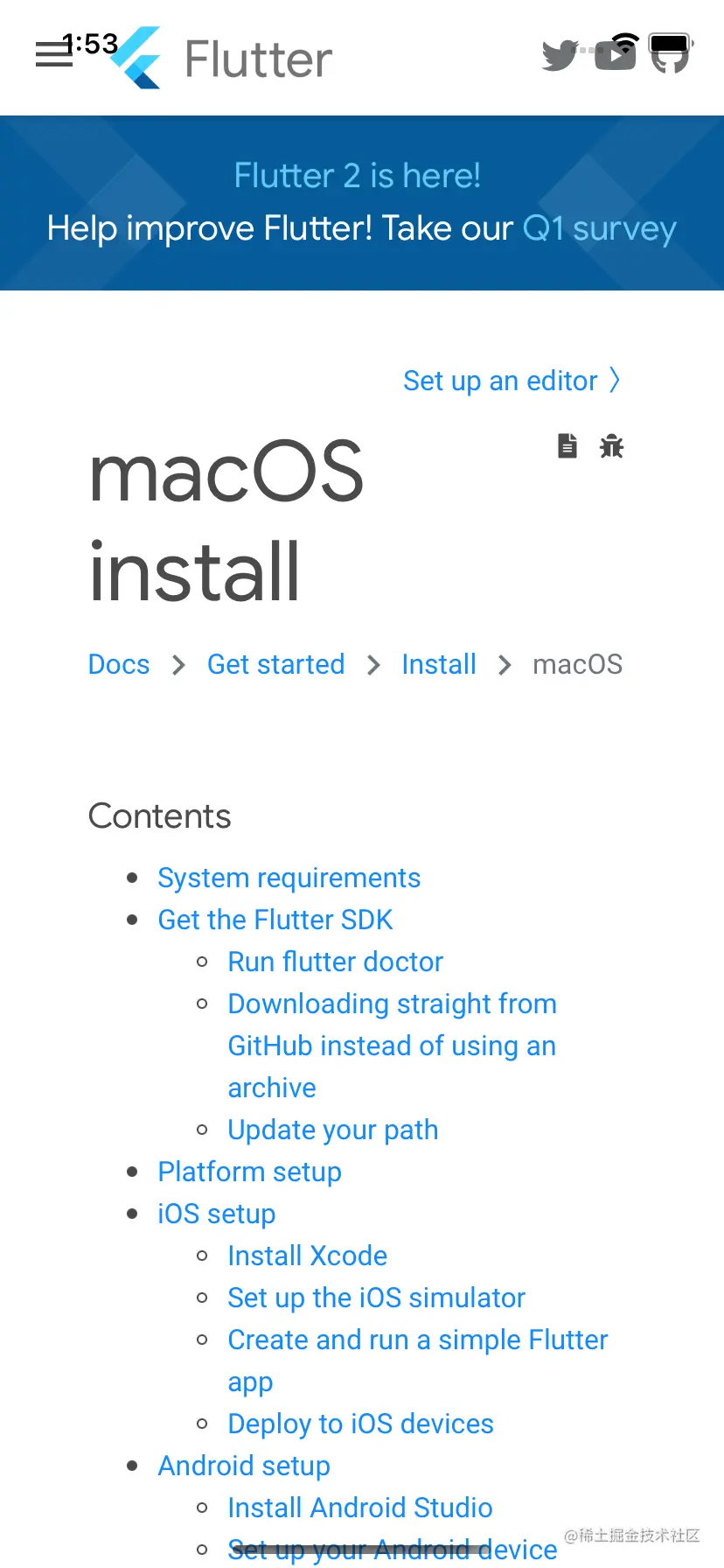Jump to Platform setup section
The width and height of the screenshot is (724, 1568).
pos(249,1172)
